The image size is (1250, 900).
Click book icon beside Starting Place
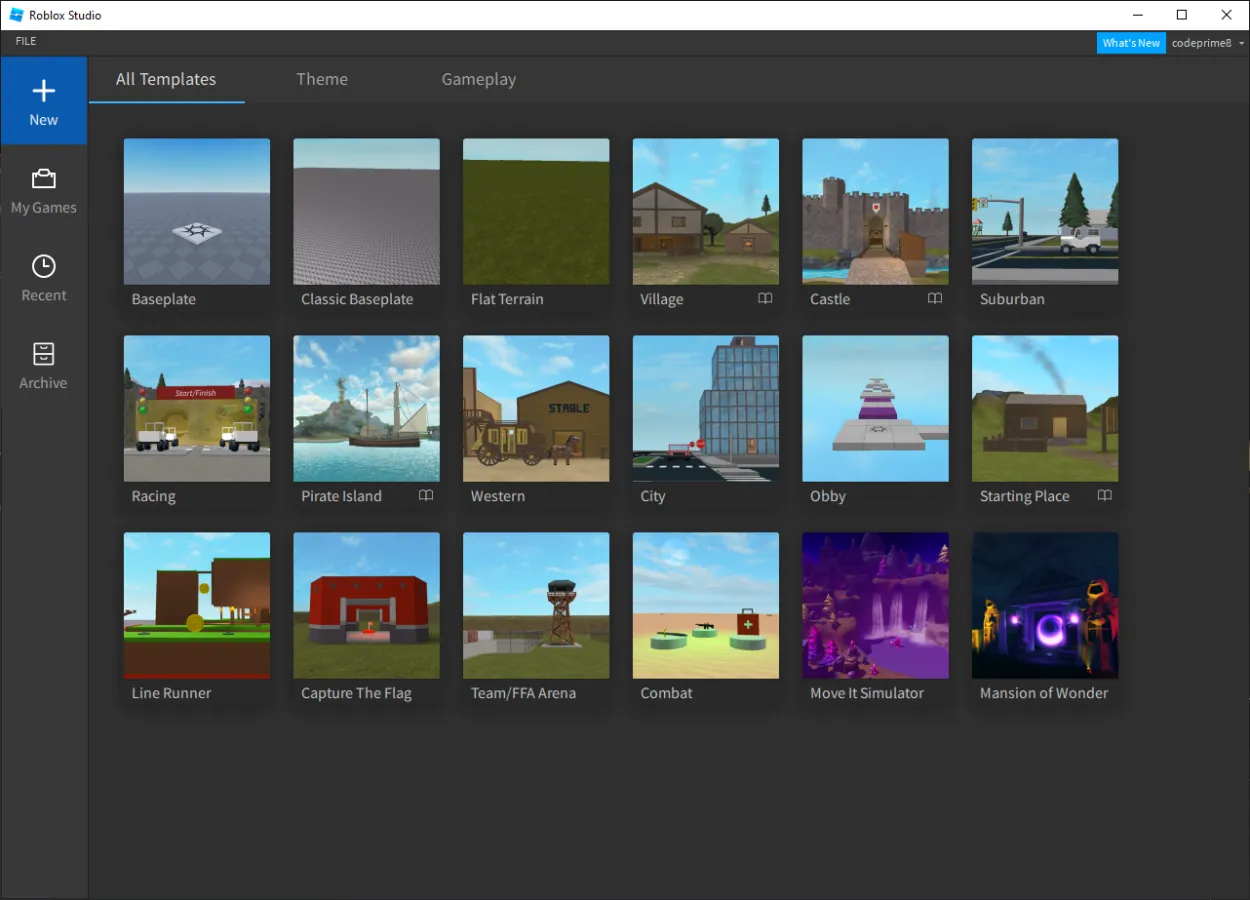[1104, 496]
